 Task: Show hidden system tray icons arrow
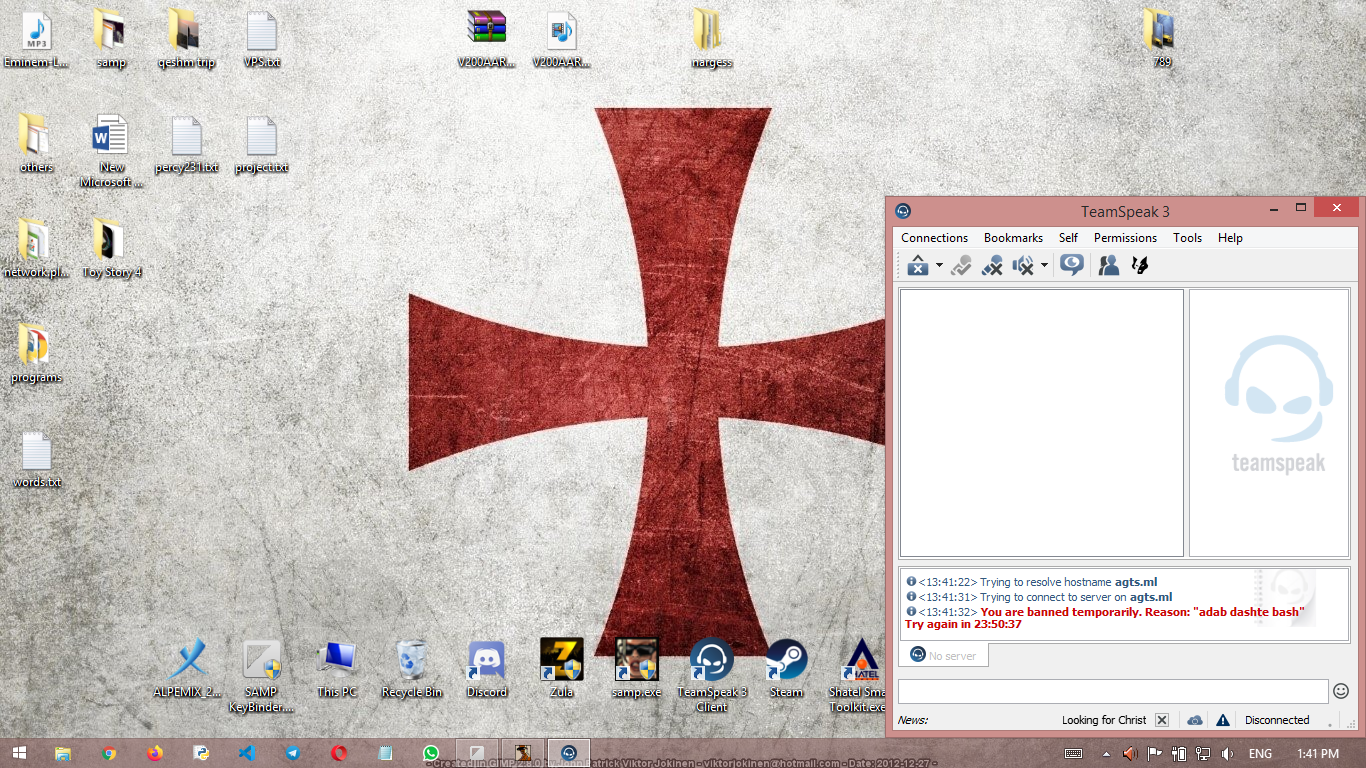[x=1105, y=753]
